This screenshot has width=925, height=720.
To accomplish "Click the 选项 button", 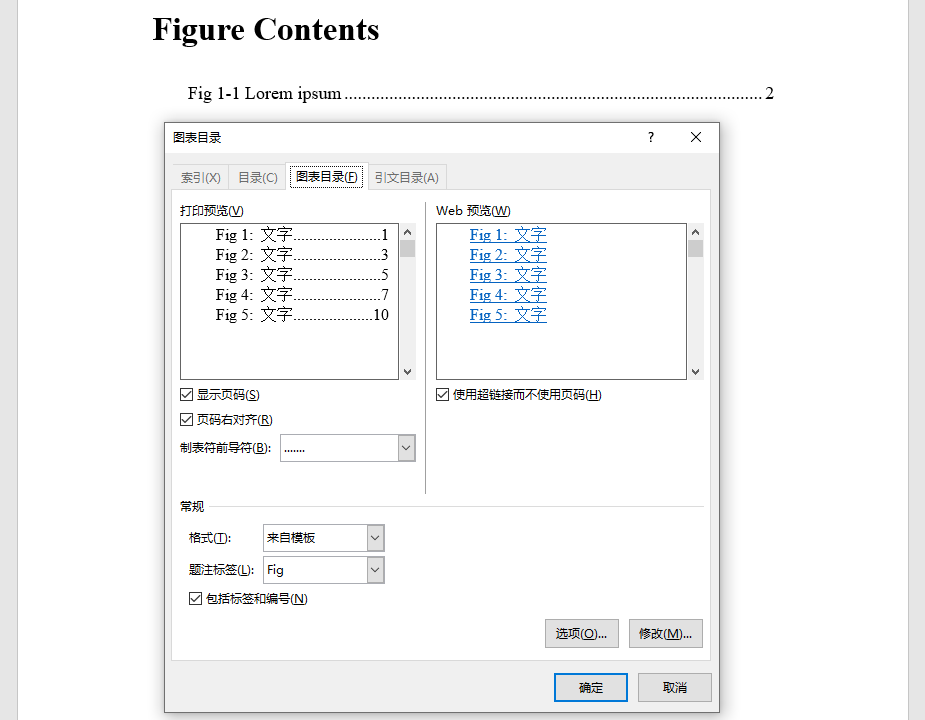I will tap(581, 633).
